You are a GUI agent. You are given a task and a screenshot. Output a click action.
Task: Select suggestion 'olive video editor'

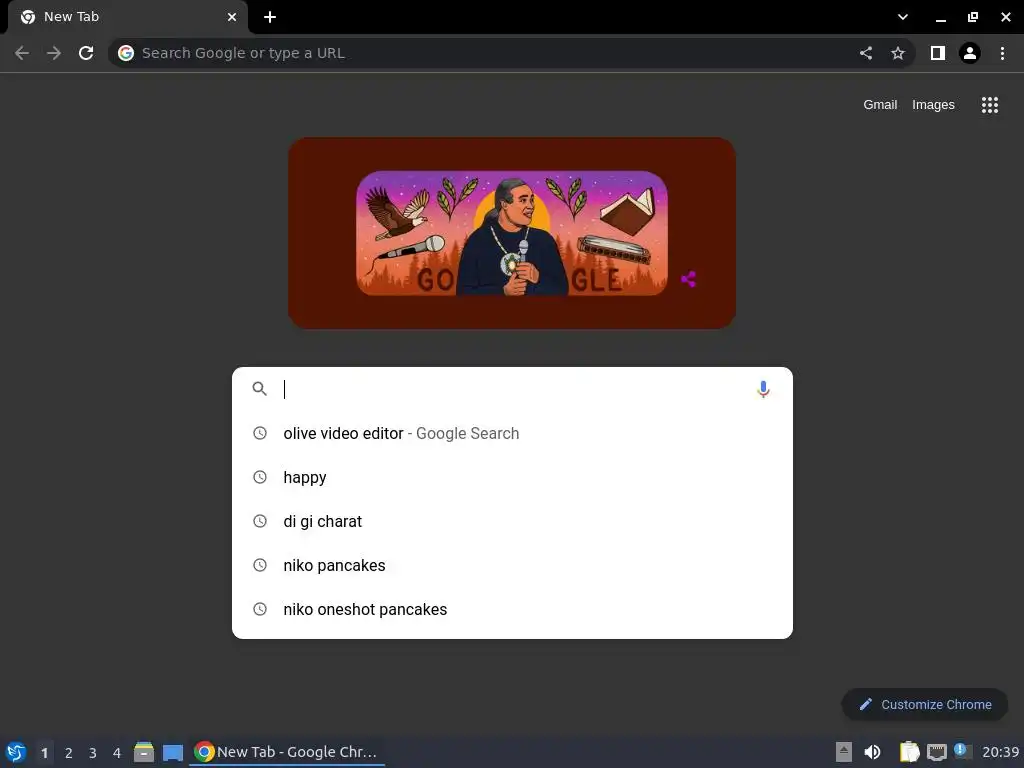click(512, 433)
